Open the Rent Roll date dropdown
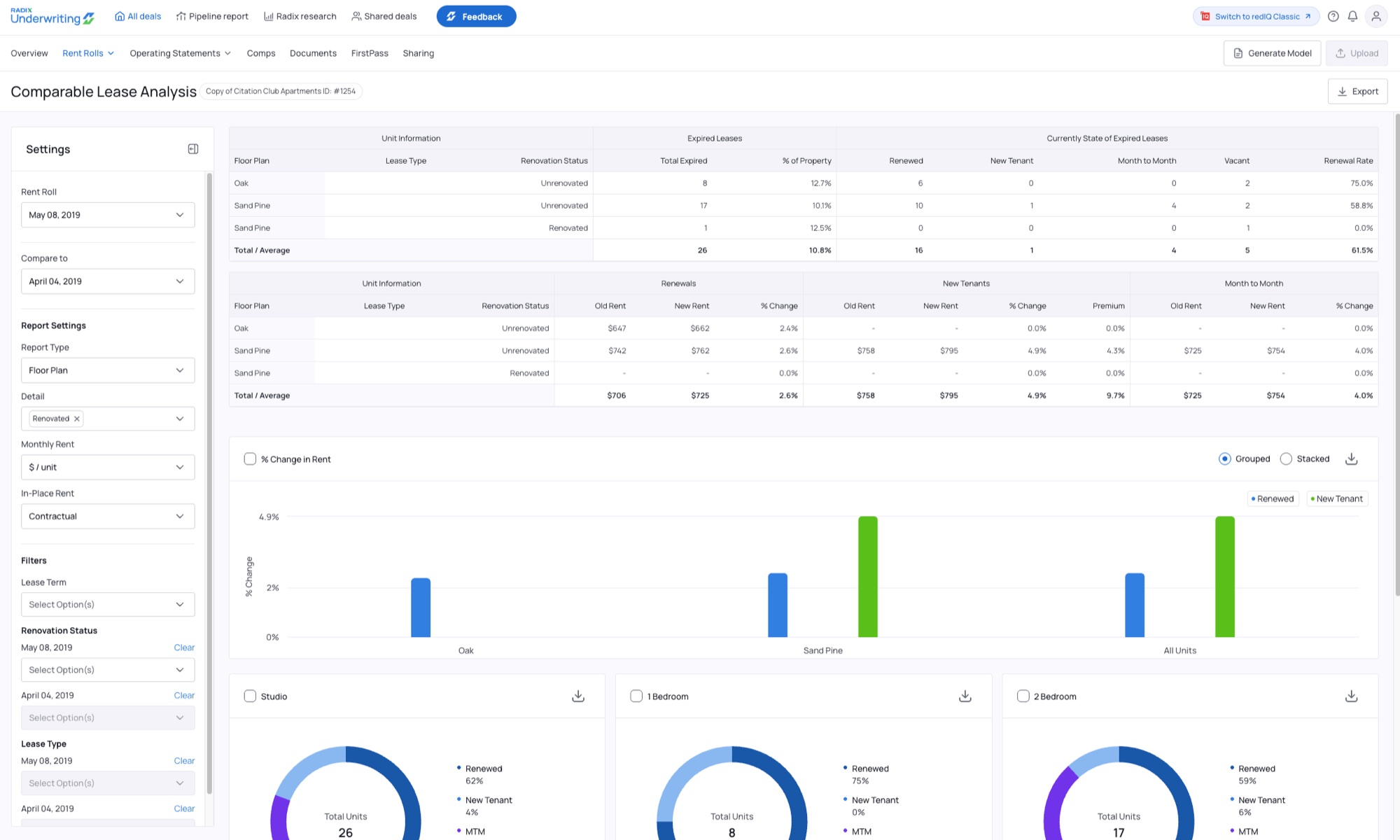 tap(108, 215)
